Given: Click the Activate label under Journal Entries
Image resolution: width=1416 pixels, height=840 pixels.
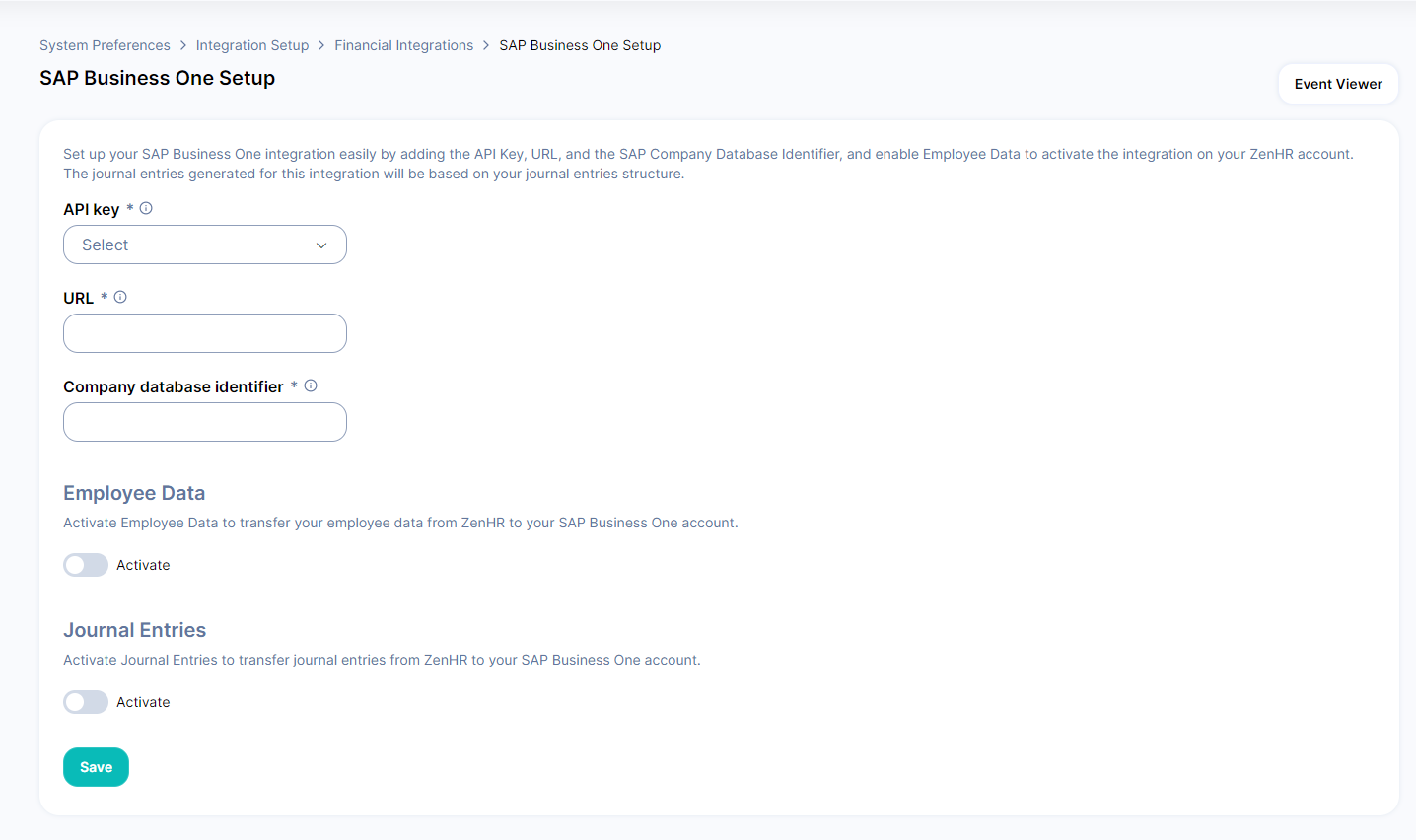Looking at the screenshot, I should coord(143,702).
